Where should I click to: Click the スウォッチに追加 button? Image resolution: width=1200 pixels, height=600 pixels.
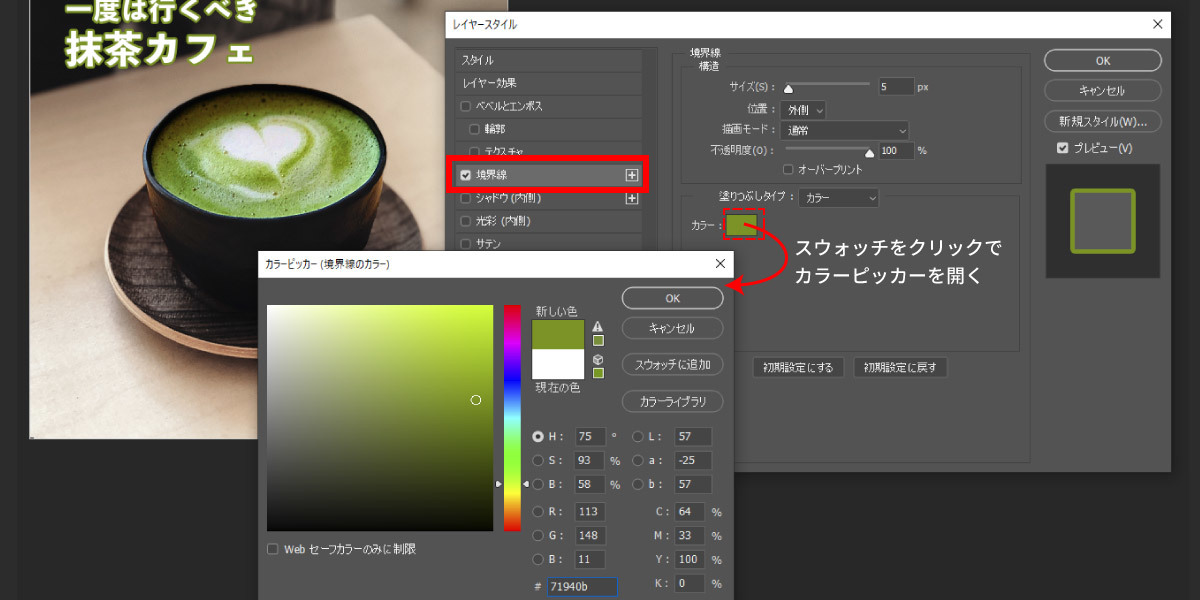click(672, 364)
